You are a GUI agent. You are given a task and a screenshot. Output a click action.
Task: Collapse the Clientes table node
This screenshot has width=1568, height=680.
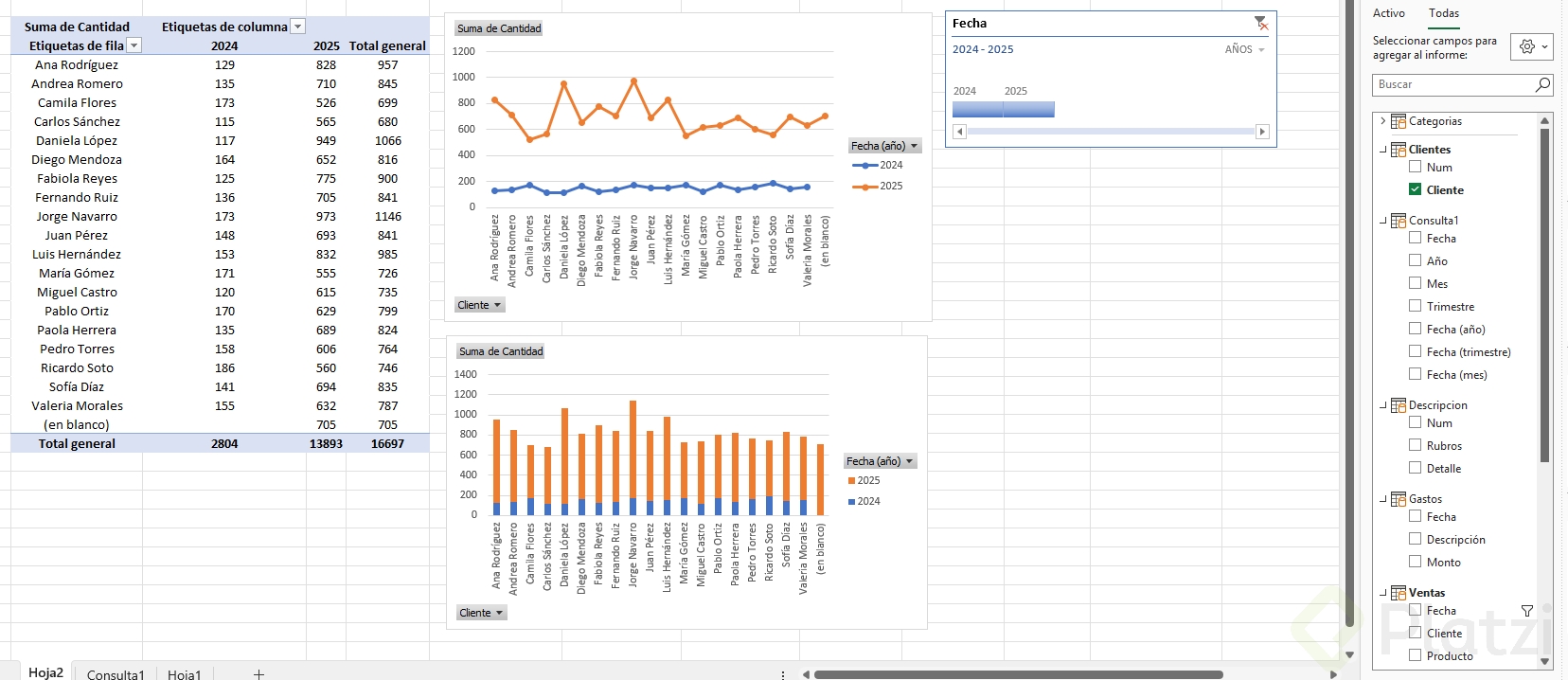[x=1382, y=150]
